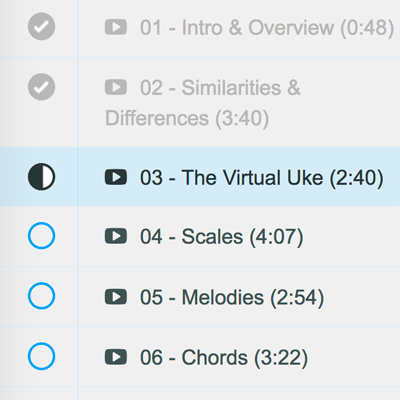Click the gray completed checkmark for lesson 01
The image size is (400, 400).
coord(41,26)
